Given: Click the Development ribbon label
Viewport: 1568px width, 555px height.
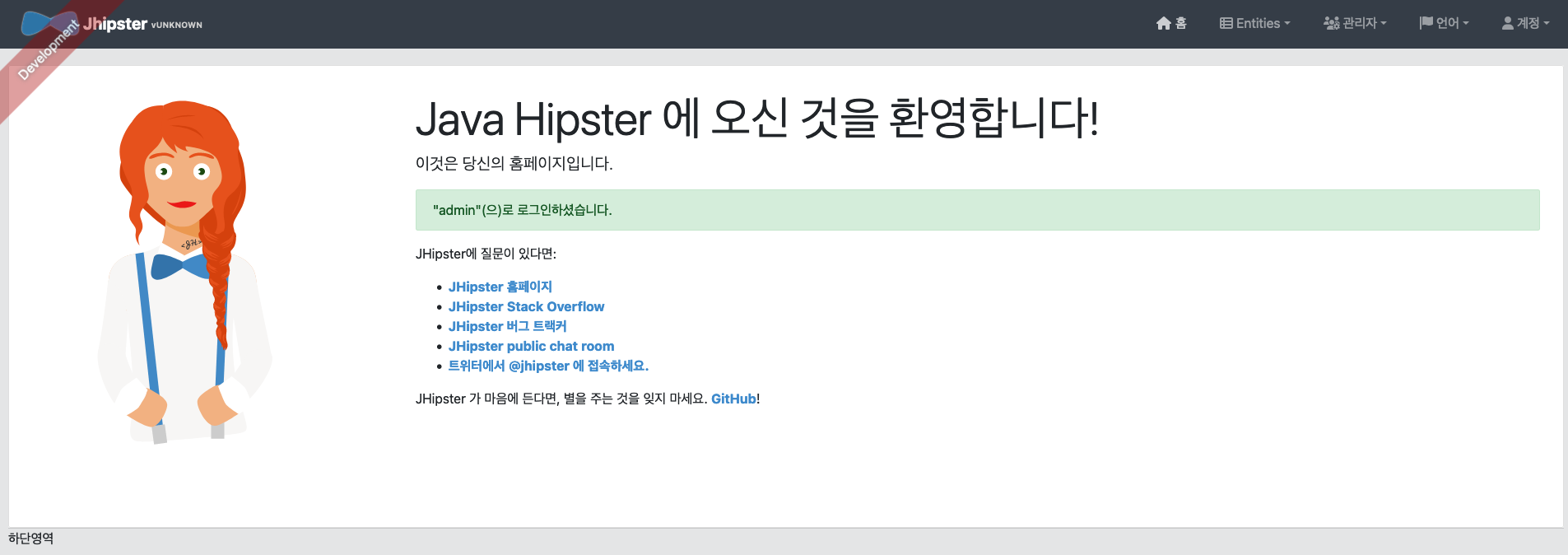Looking at the screenshot, I should pyautogui.click(x=48, y=51).
